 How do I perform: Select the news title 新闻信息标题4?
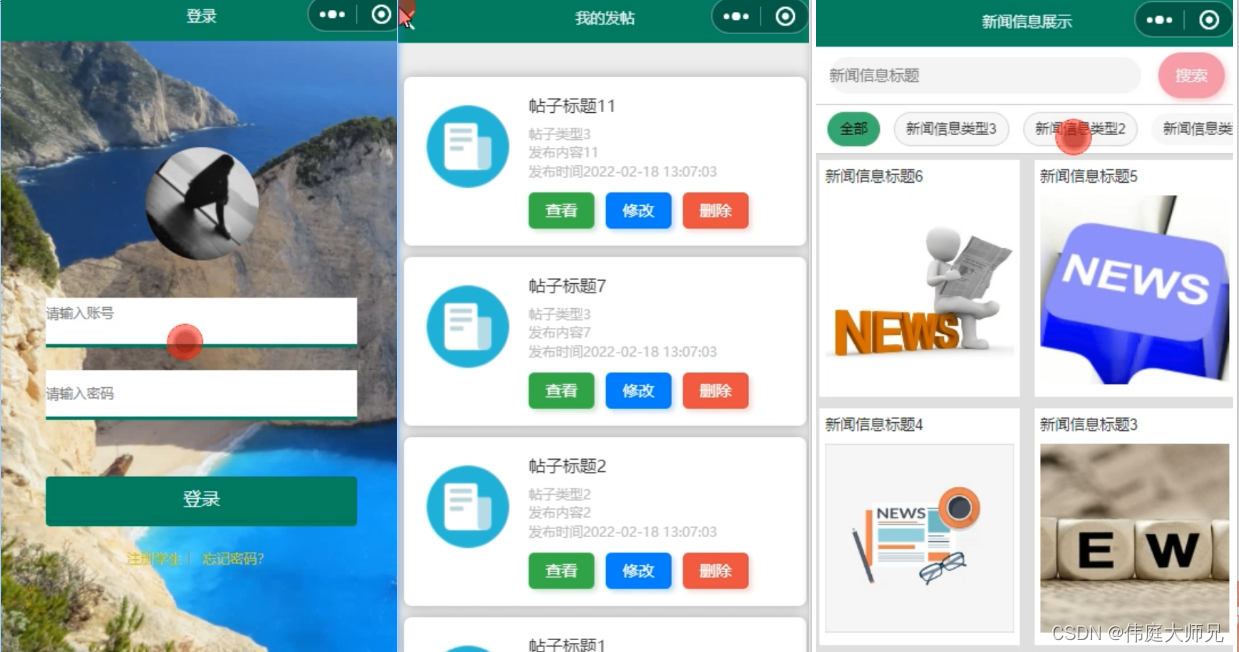(x=874, y=425)
